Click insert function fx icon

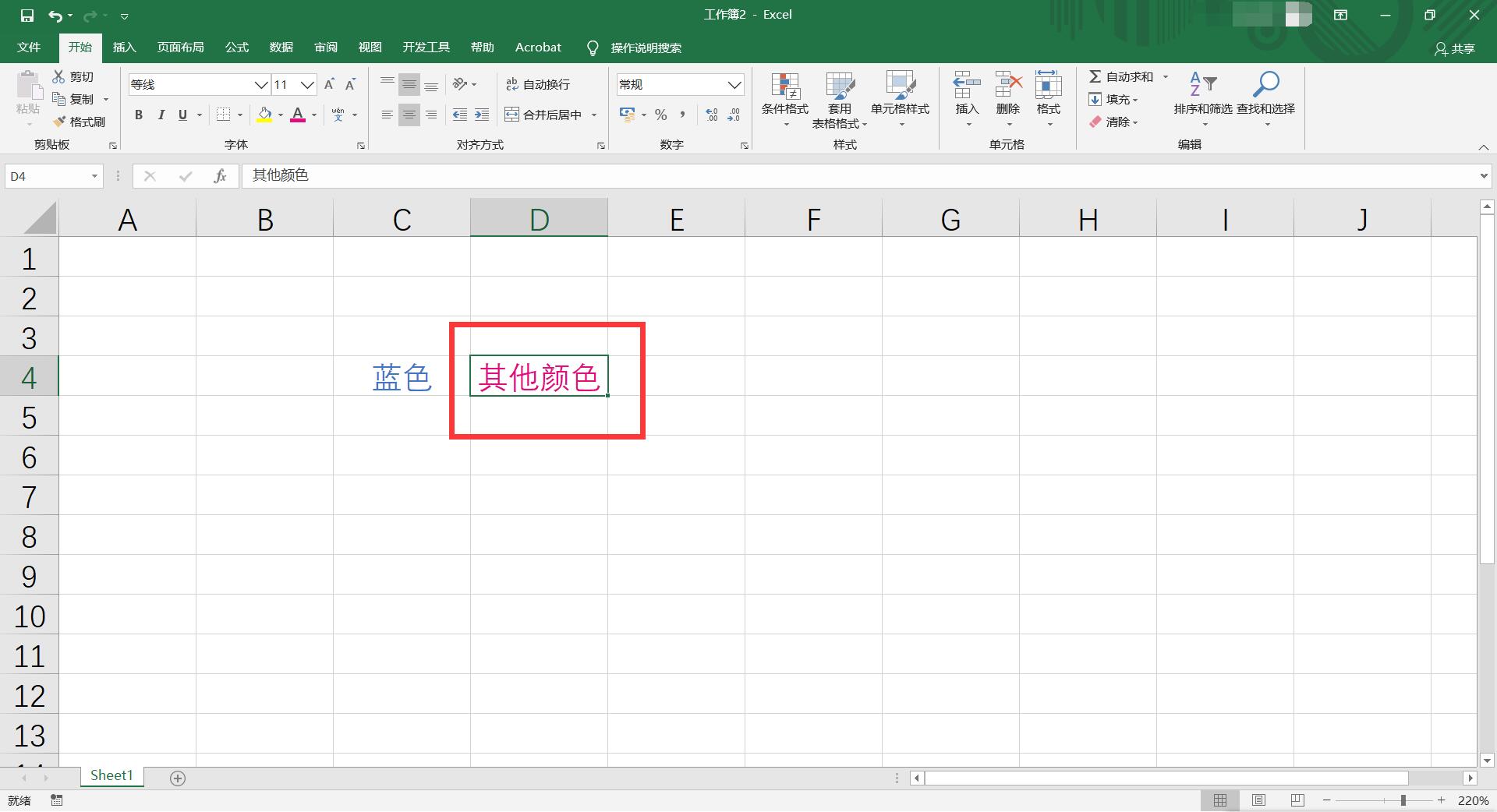220,176
